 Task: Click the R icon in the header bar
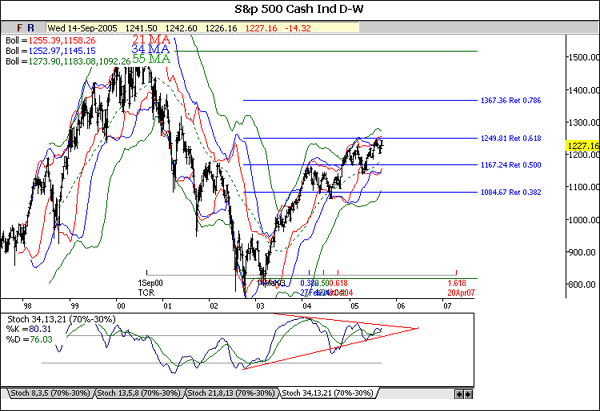[31, 28]
